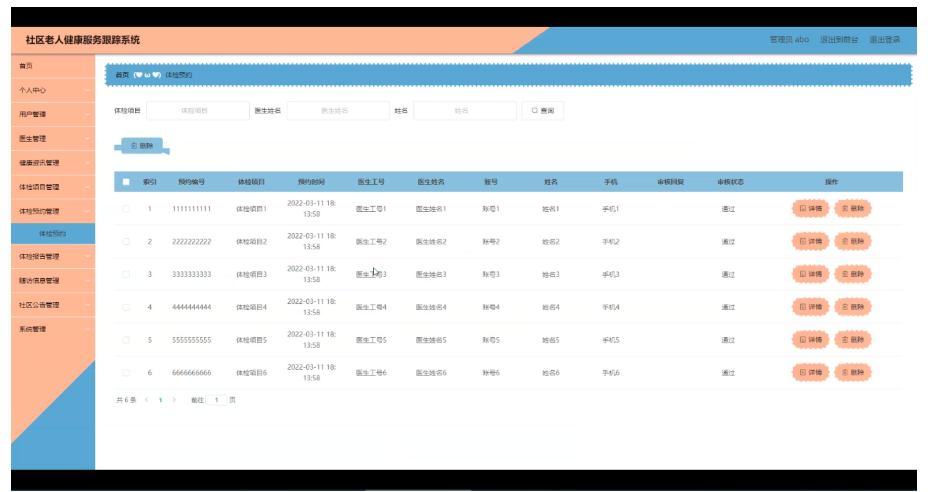Focus the 体检项目 search field
945x492 pixels.
click(198, 110)
